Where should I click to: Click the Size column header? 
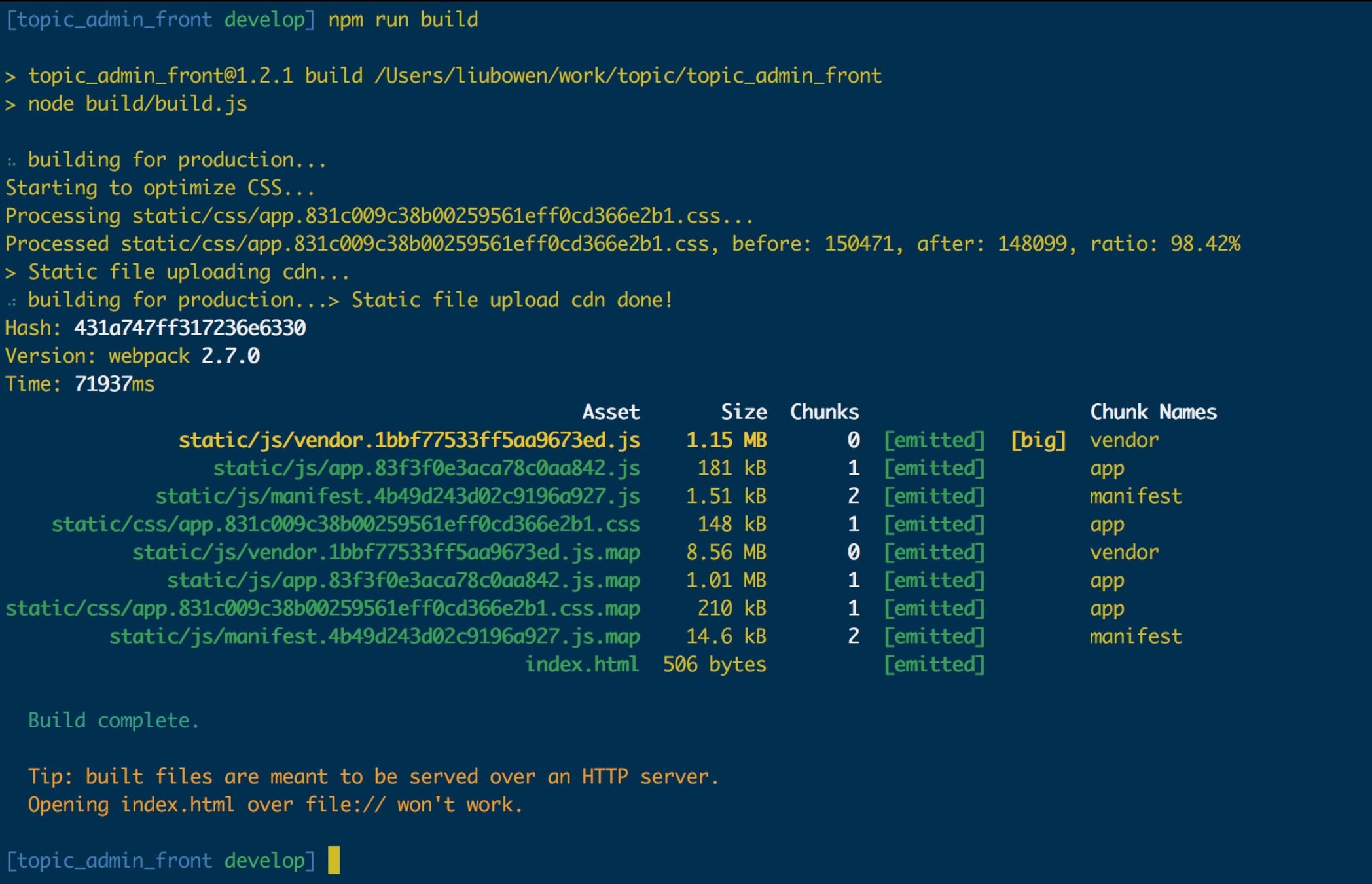[744, 412]
